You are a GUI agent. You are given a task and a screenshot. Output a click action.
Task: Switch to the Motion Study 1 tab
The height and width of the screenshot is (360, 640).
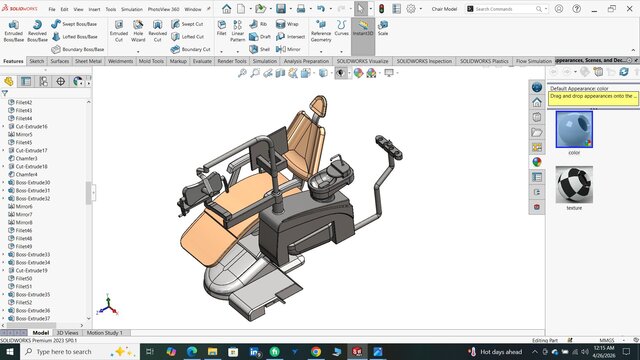(104, 333)
